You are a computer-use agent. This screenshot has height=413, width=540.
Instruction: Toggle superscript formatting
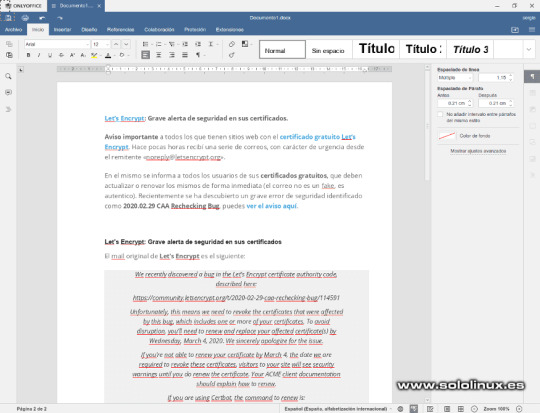tap(72, 55)
